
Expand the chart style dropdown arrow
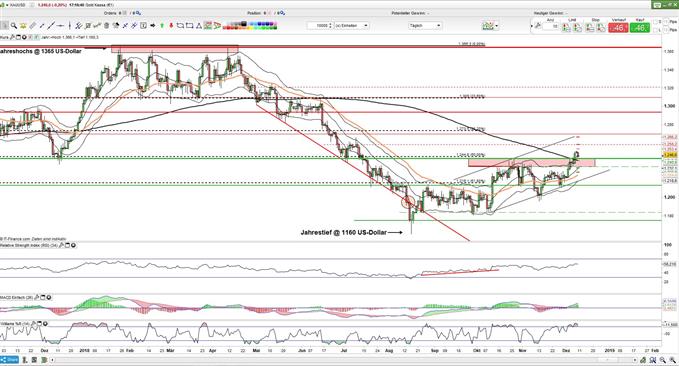click(x=496, y=26)
